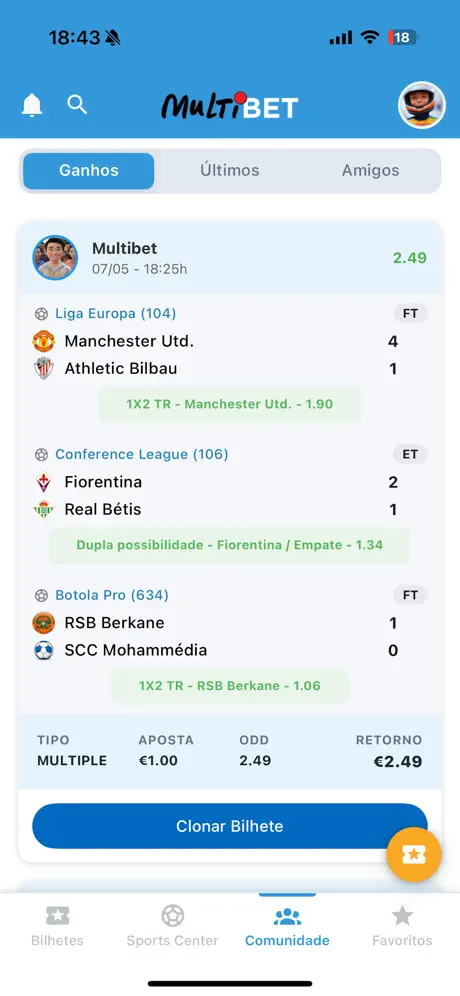Open the profile avatar with helmet
Image resolution: width=460 pixels, height=996 pixels.
coord(421,105)
